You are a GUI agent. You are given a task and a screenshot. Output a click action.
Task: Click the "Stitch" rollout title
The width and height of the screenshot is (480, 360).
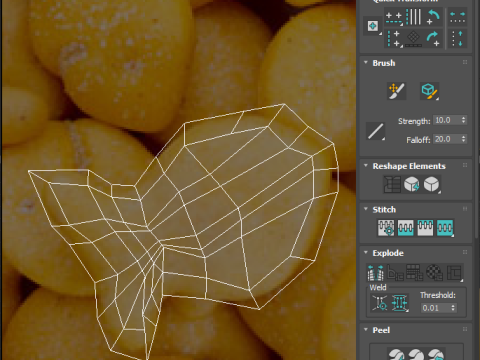click(384, 210)
